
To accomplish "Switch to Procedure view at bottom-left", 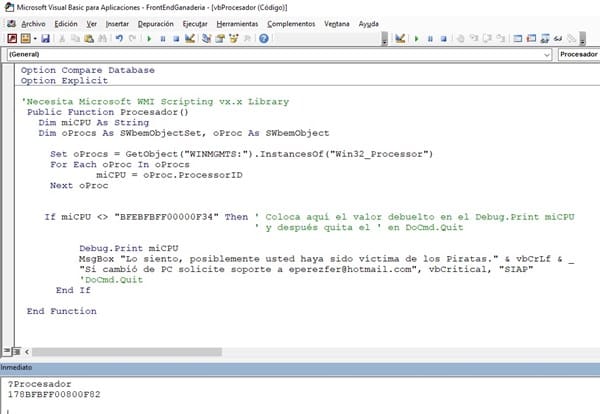I will click(7, 352).
